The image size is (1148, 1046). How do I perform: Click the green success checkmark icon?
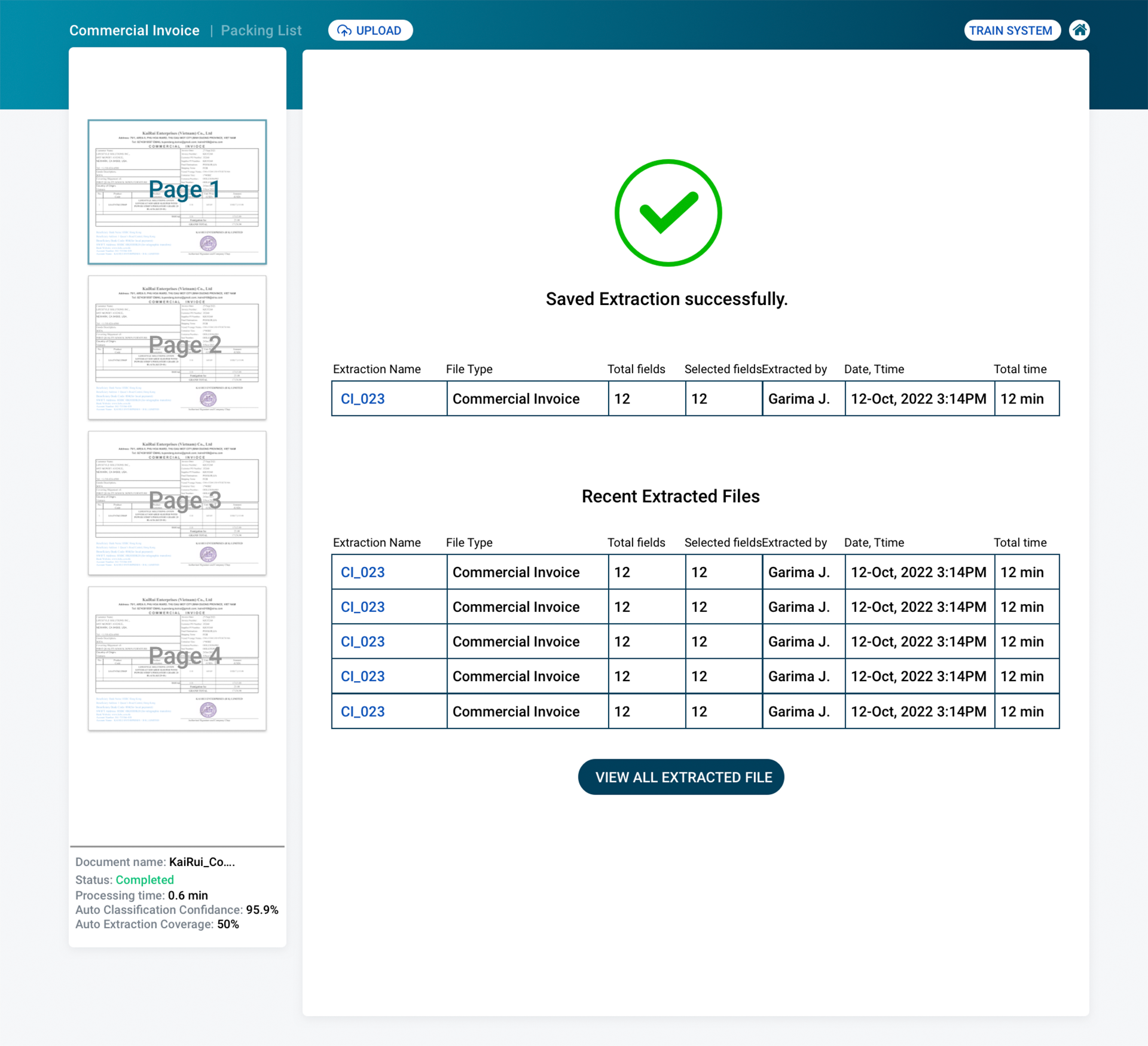coord(668,212)
